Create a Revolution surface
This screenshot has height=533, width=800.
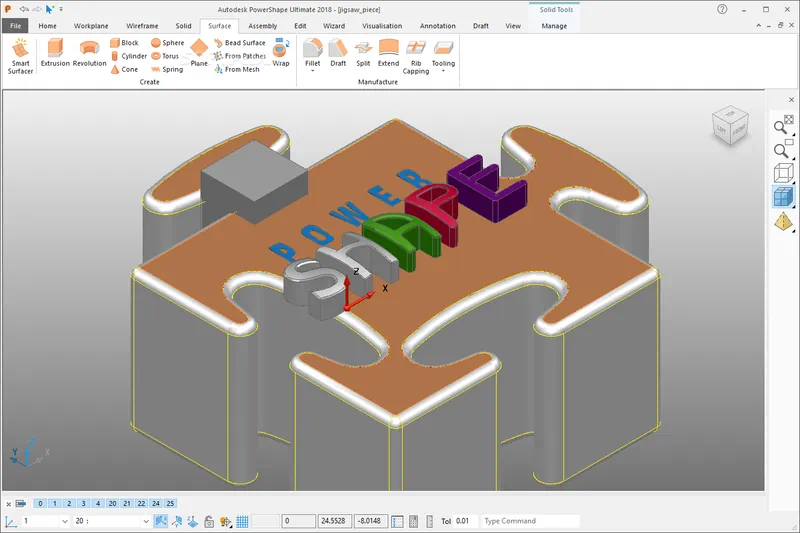click(90, 53)
